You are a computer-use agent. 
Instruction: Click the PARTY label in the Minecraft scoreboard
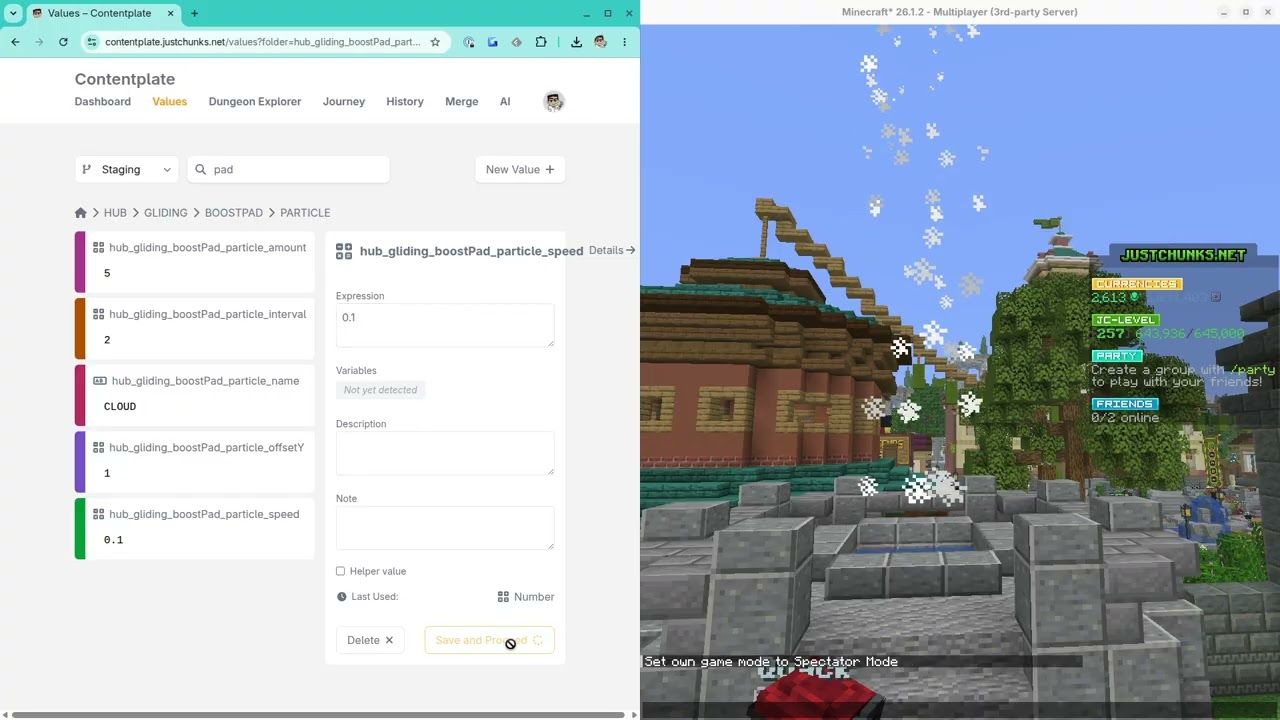[1116, 356]
